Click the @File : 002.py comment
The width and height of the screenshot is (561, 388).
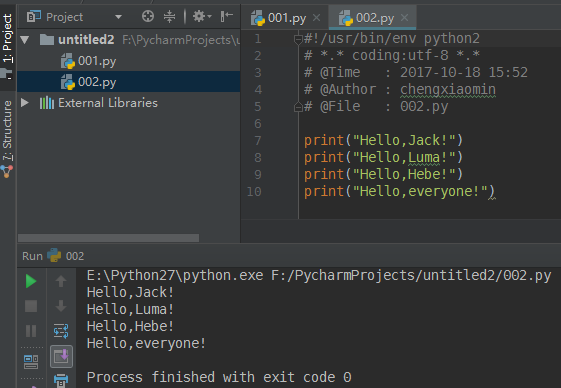point(376,107)
